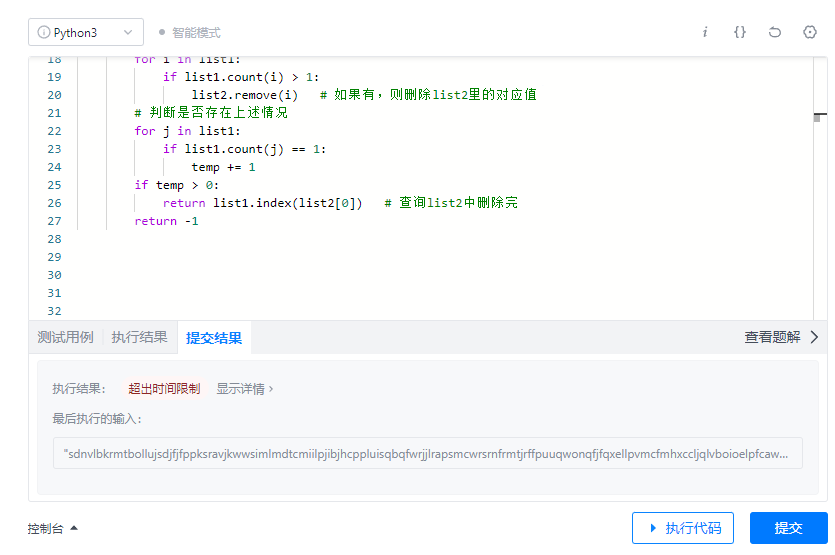Switch to the 测试用例 tab

(66, 337)
